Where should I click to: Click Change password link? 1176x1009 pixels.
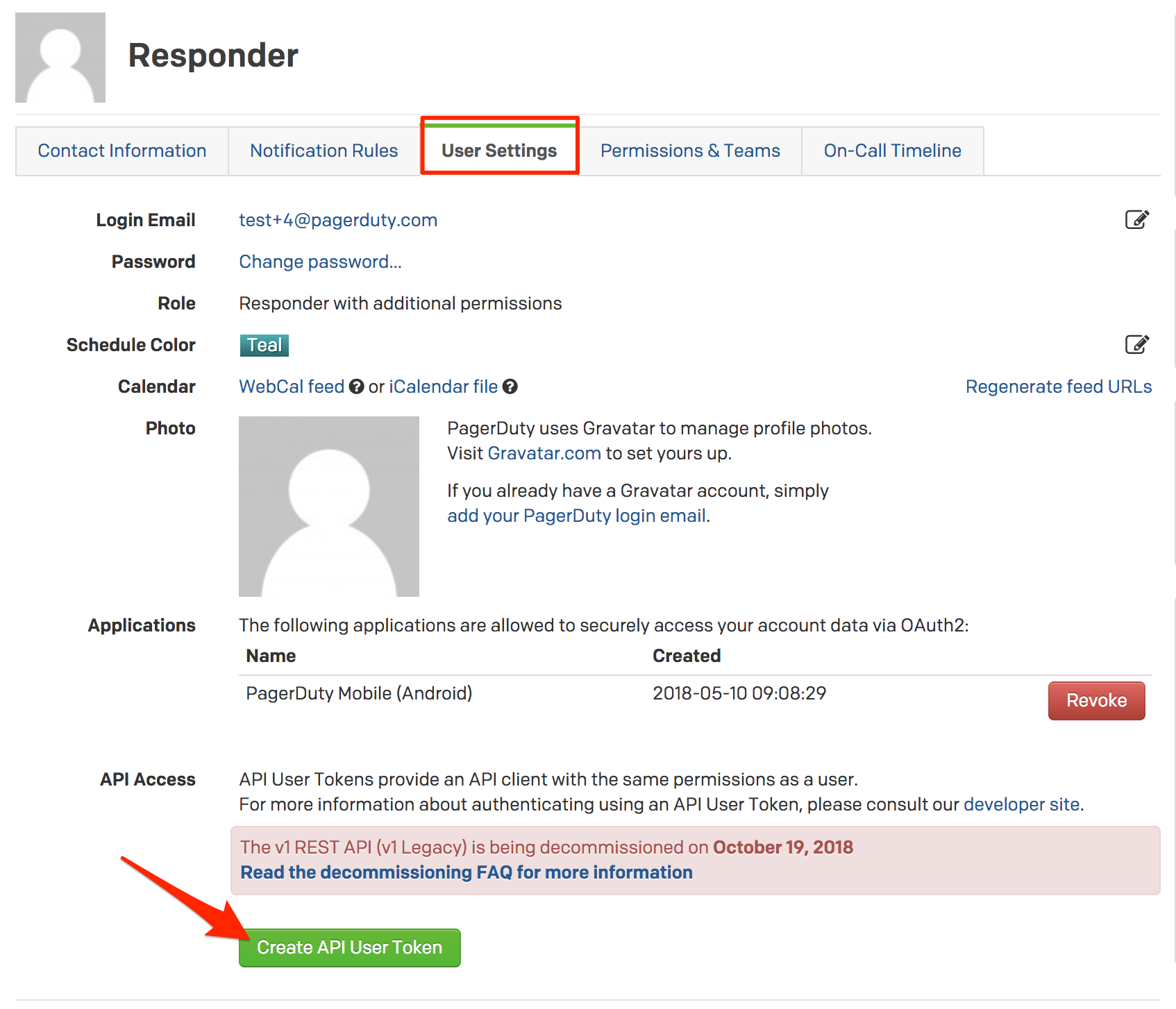(x=320, y=262)
